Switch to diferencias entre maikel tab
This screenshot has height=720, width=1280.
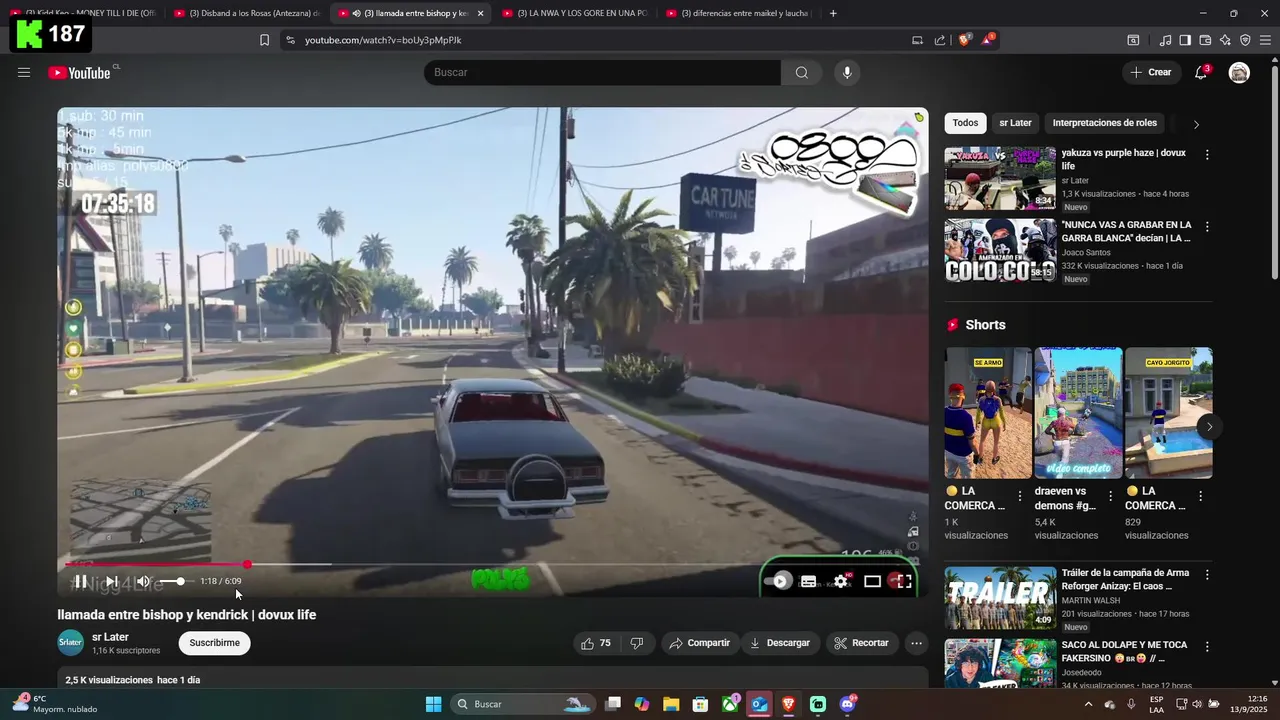(738, 13)
